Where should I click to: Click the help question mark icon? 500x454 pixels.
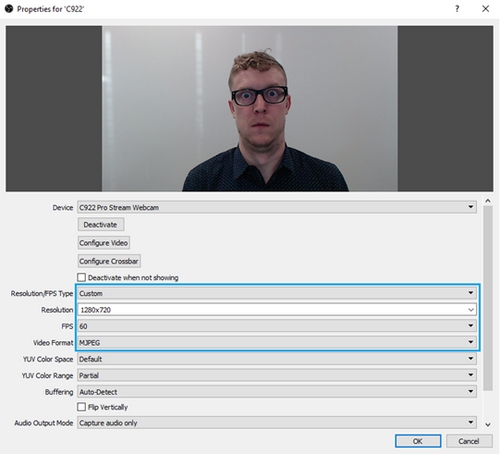[457, 9]
